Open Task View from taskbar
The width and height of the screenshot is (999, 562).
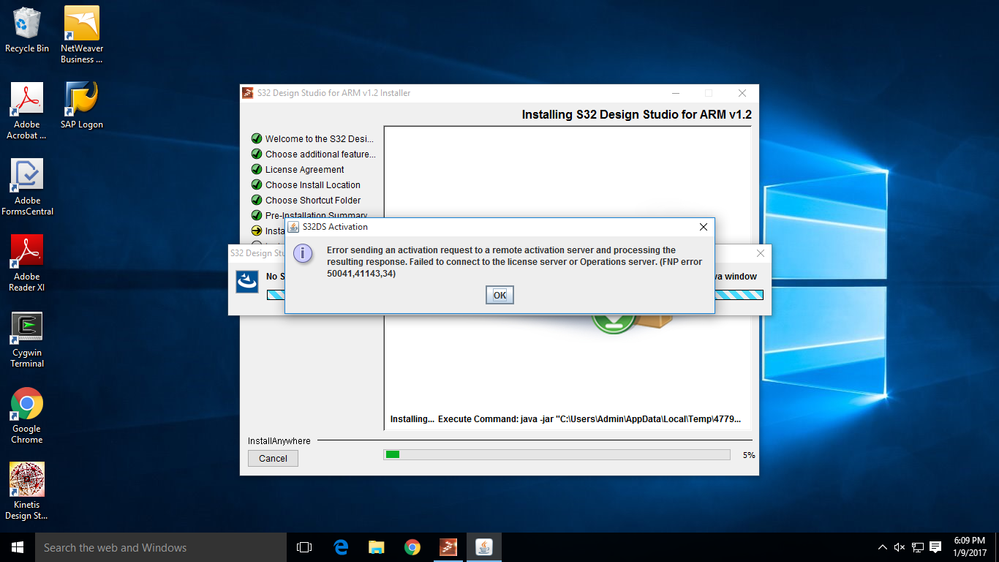pos(305,547)
